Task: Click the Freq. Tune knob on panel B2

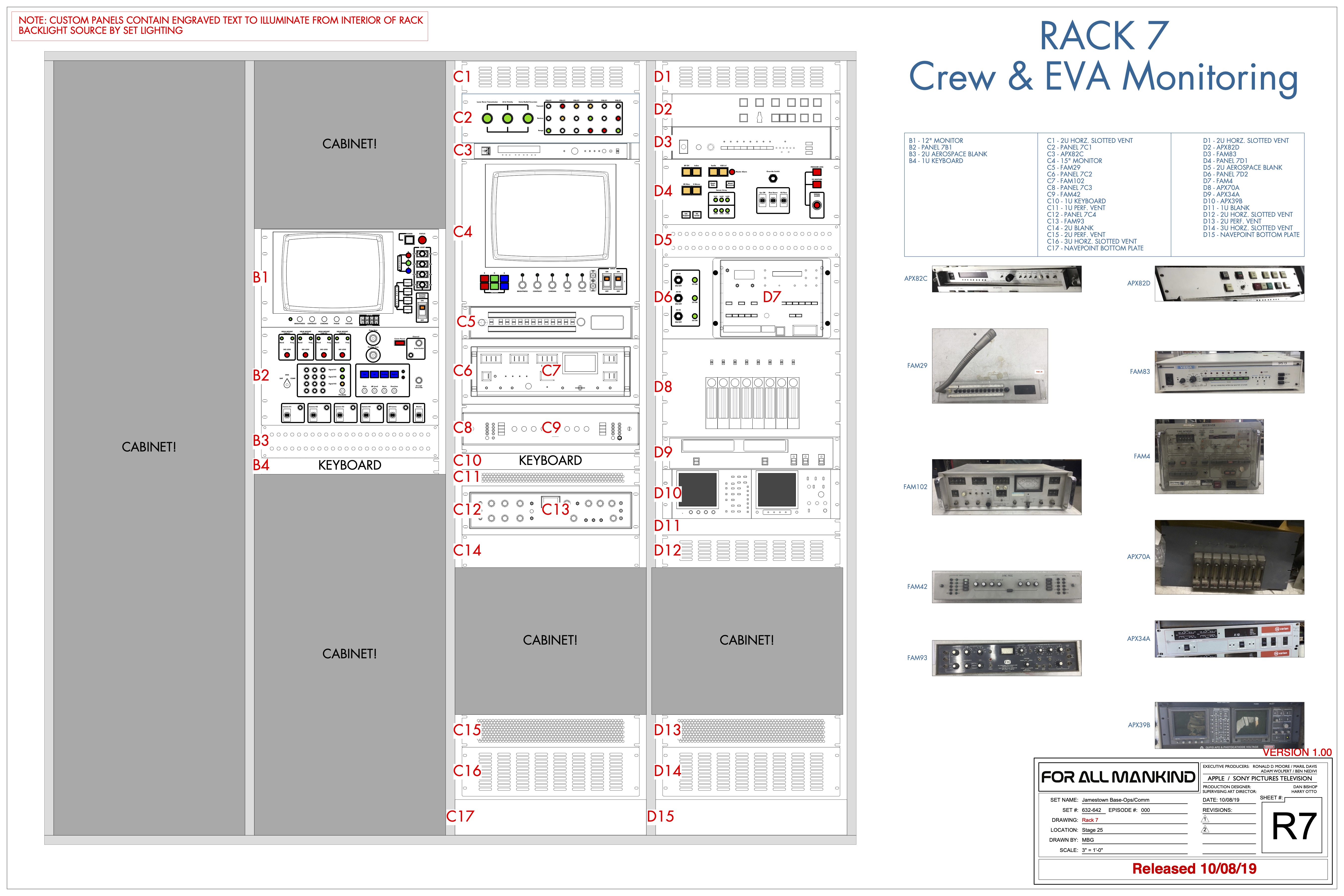Action: pyautogui.click(x=373, y=338)
